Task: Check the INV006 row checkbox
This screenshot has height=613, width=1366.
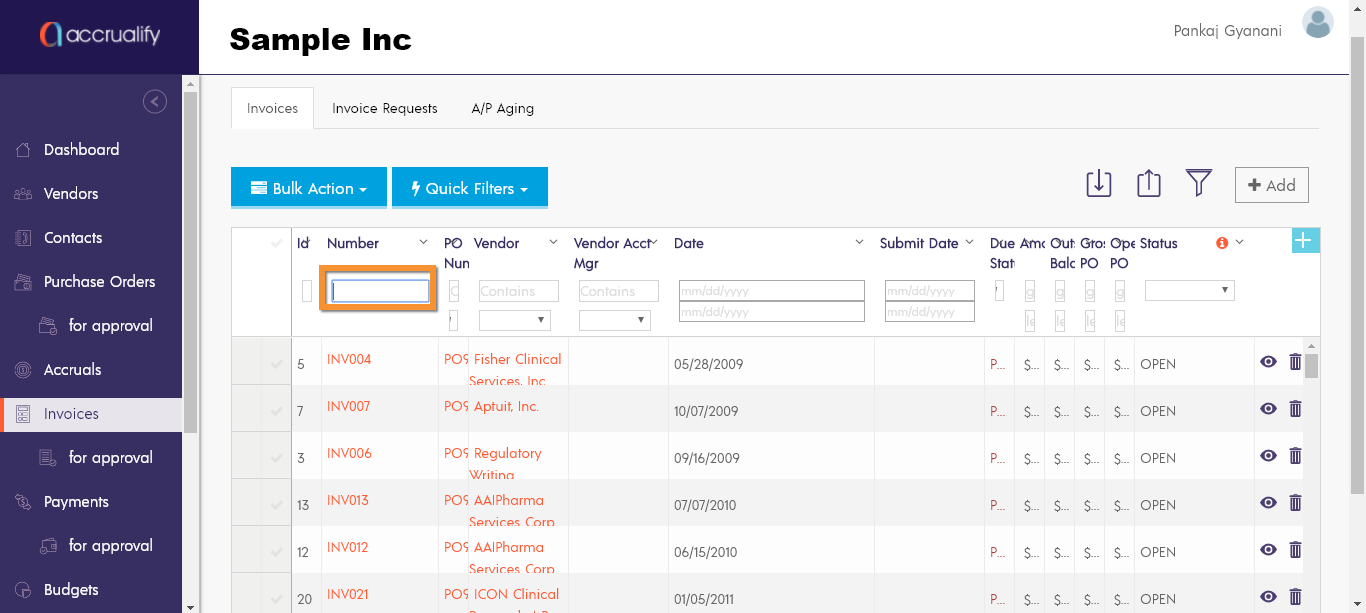Action: 276,458
